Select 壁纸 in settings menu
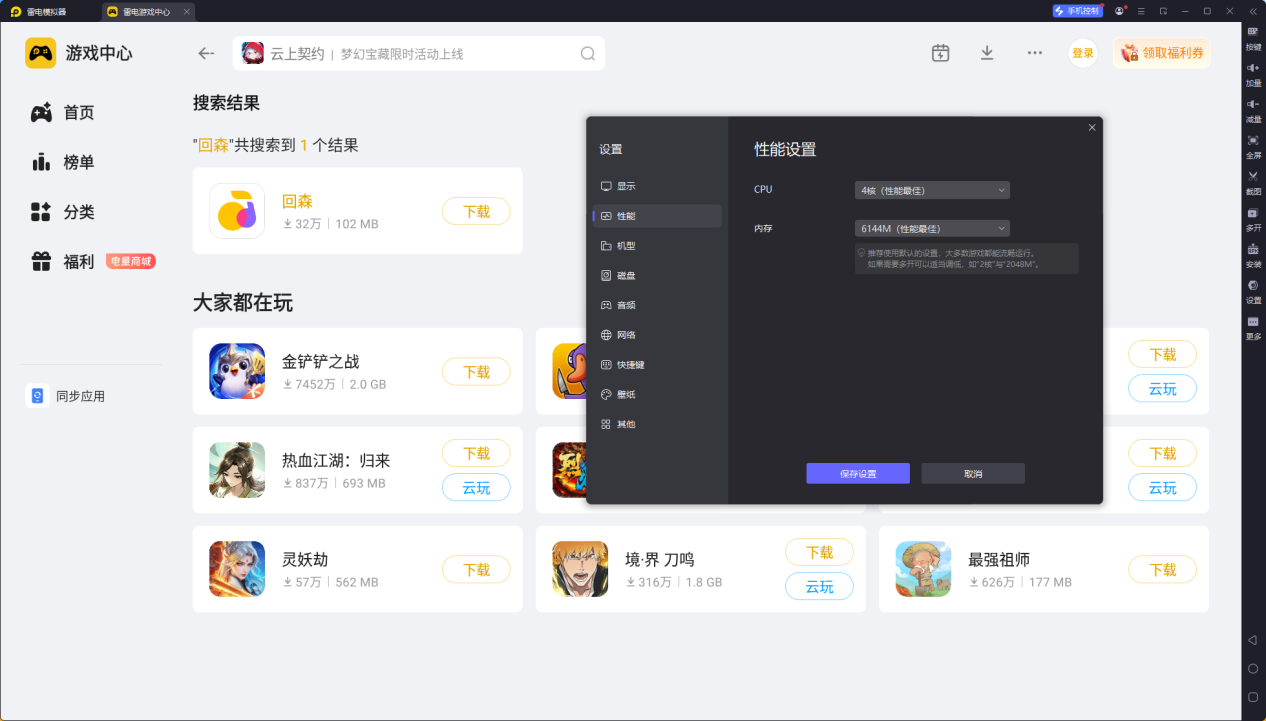1266x721 pixels. (x=657, y=394)
